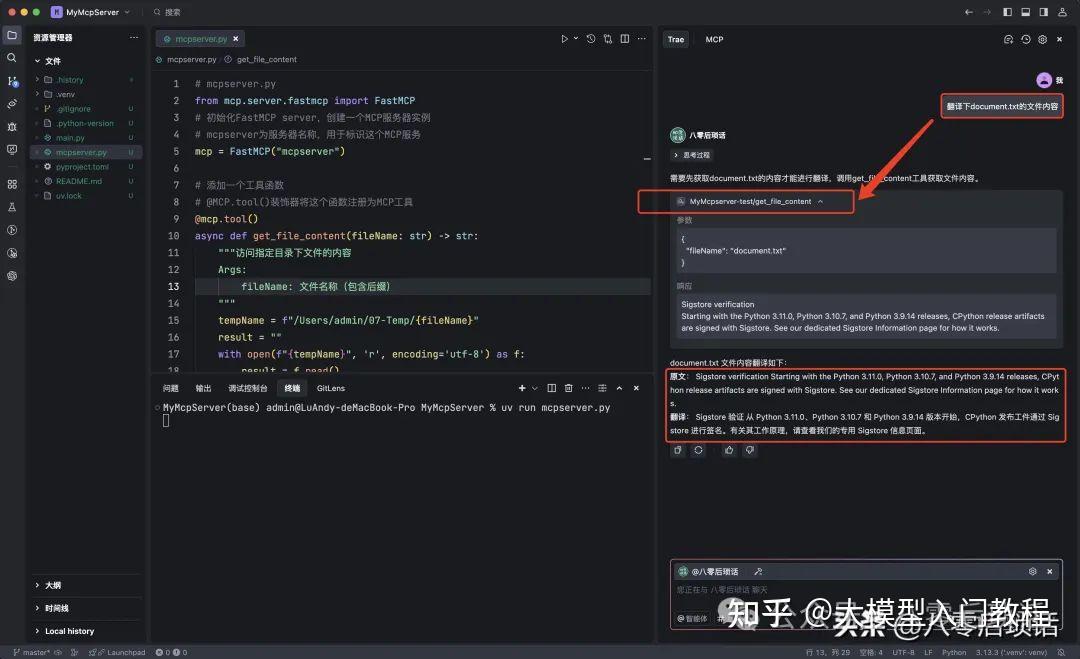Switch to the MCP tab
1080x659 pixels.
click(715, 39)
